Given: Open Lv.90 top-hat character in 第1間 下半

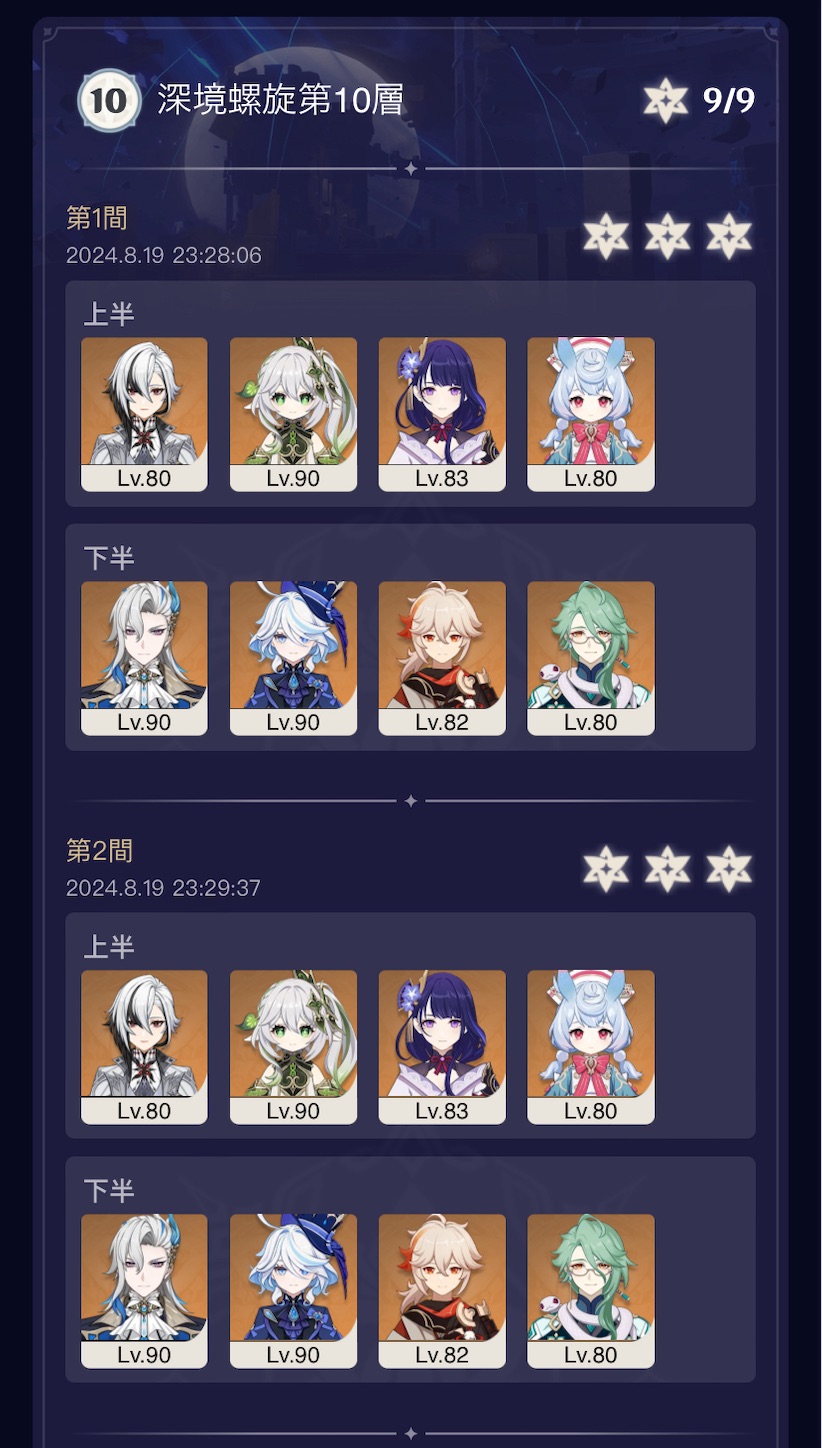Looking at the screenshot, I should (293, 658).
